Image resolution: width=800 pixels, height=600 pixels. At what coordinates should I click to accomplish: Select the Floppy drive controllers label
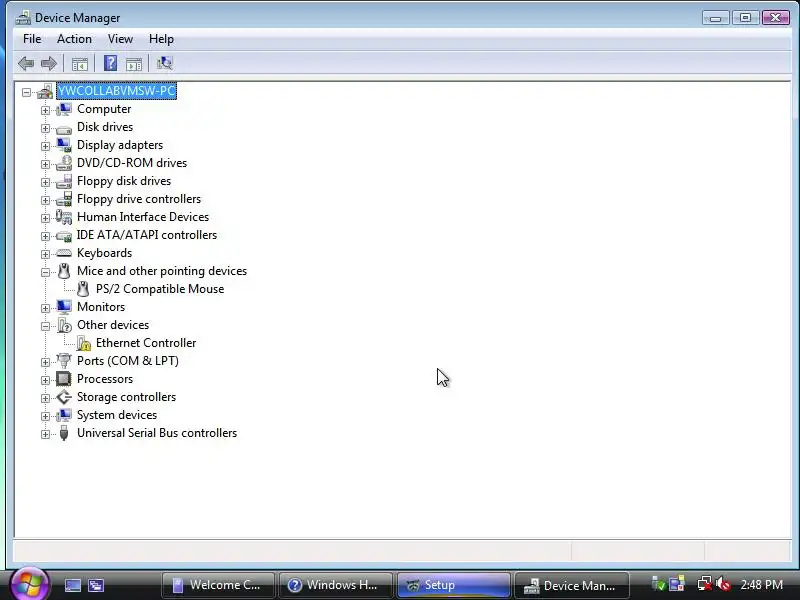point(139,199)
